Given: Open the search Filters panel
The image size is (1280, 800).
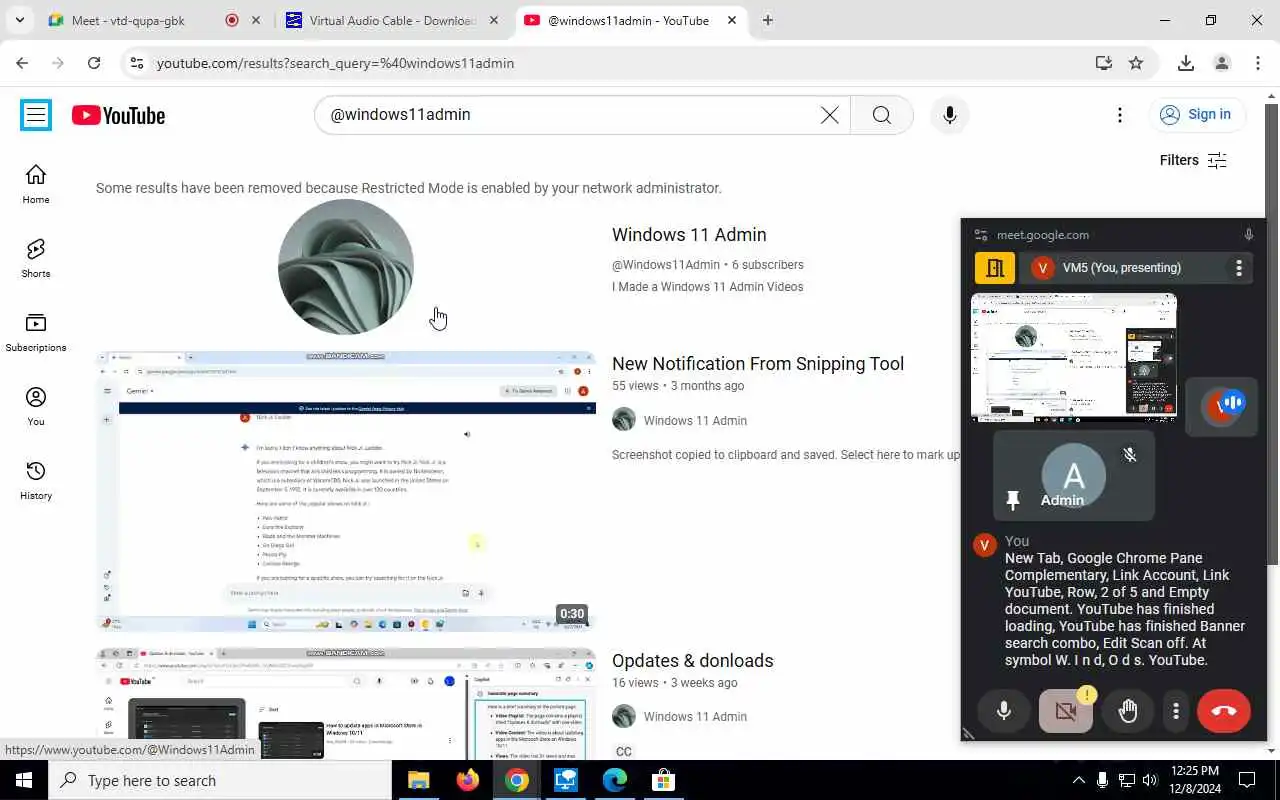Looking at the screenshot, I should (1193, 160).
